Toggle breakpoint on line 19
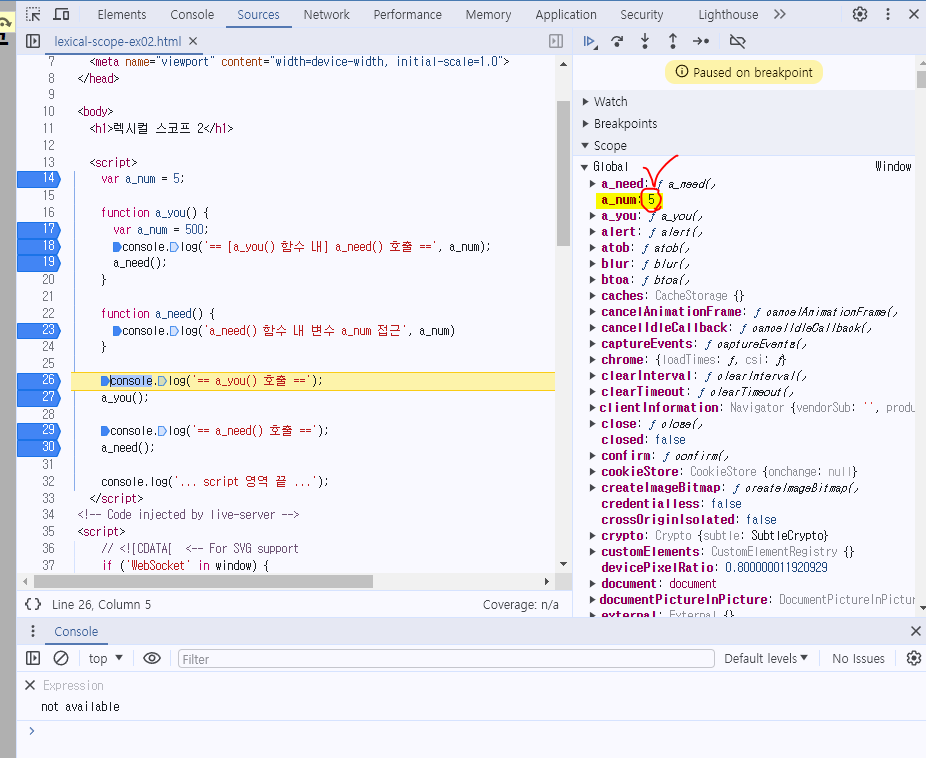The height and width of the screenshot is (758, 926). 38,262
